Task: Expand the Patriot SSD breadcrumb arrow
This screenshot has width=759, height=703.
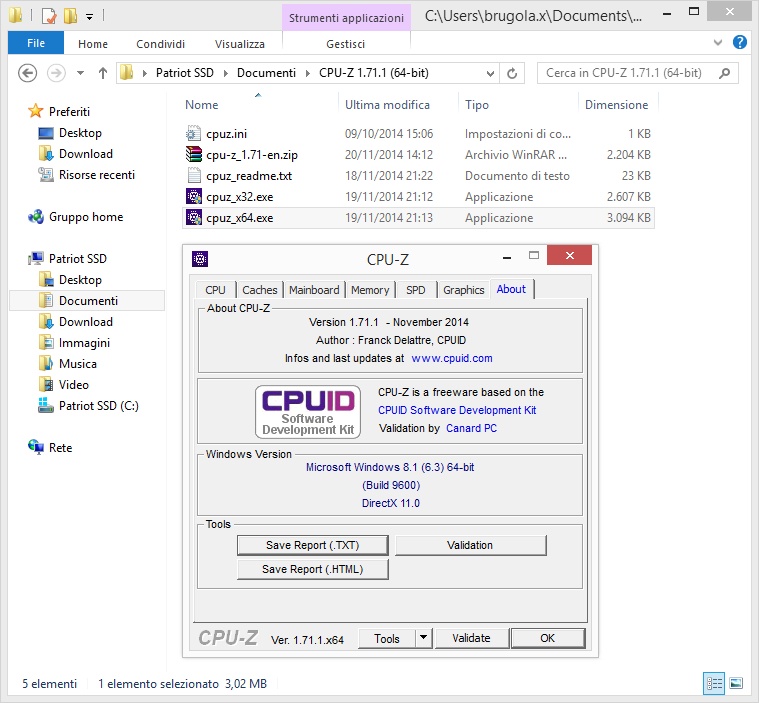Action: point(226,73)
